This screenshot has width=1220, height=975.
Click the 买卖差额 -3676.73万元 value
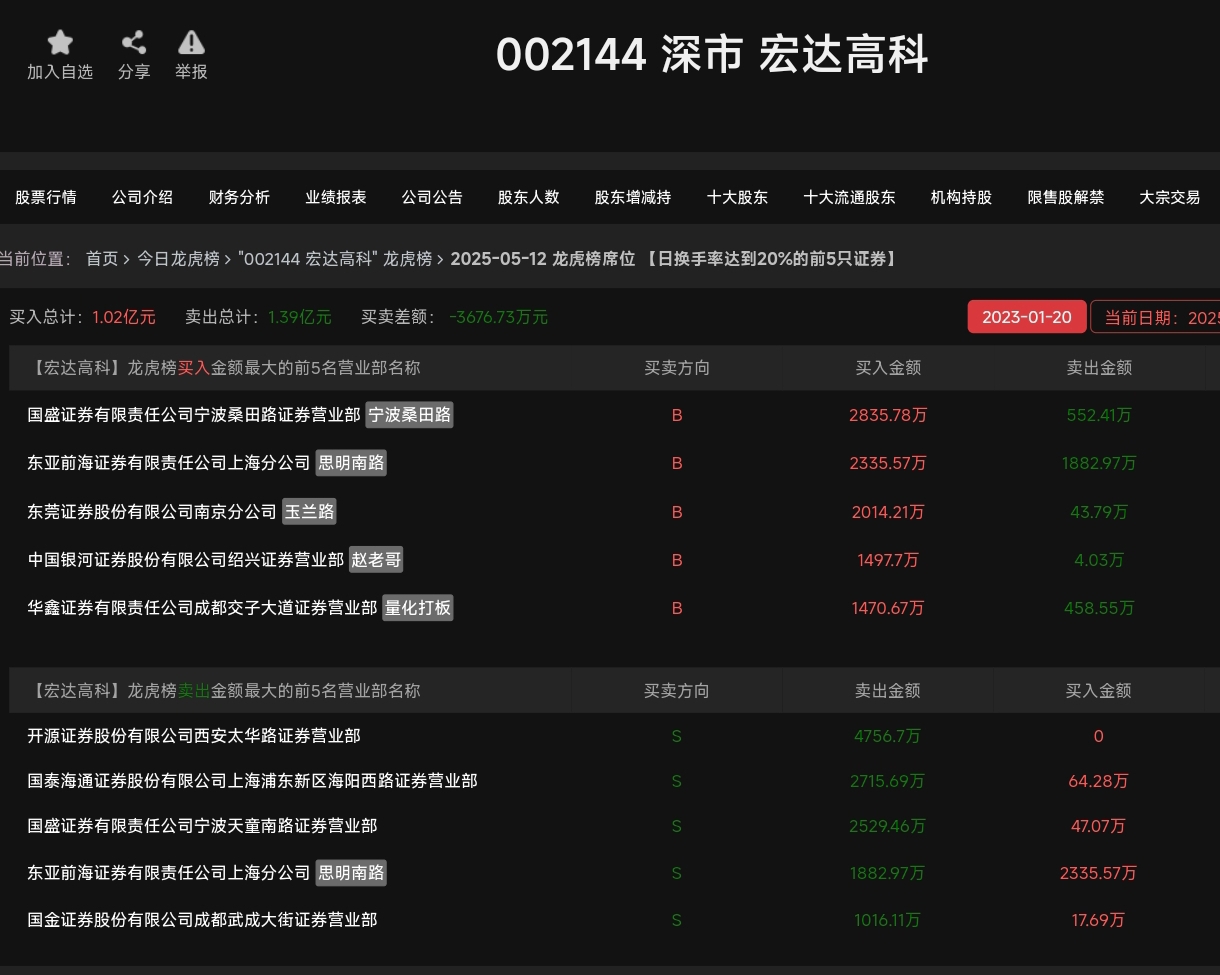pos(499,317)
